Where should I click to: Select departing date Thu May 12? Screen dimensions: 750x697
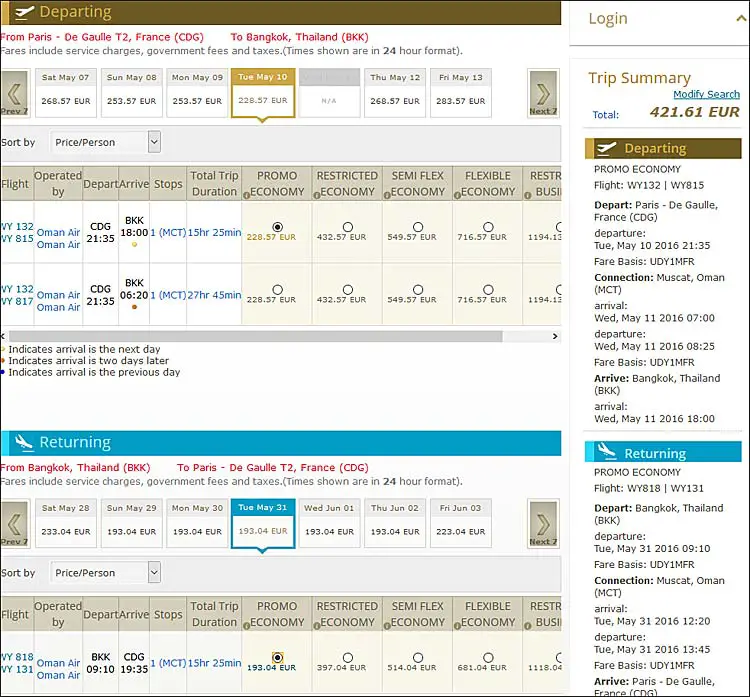point(395,90)
